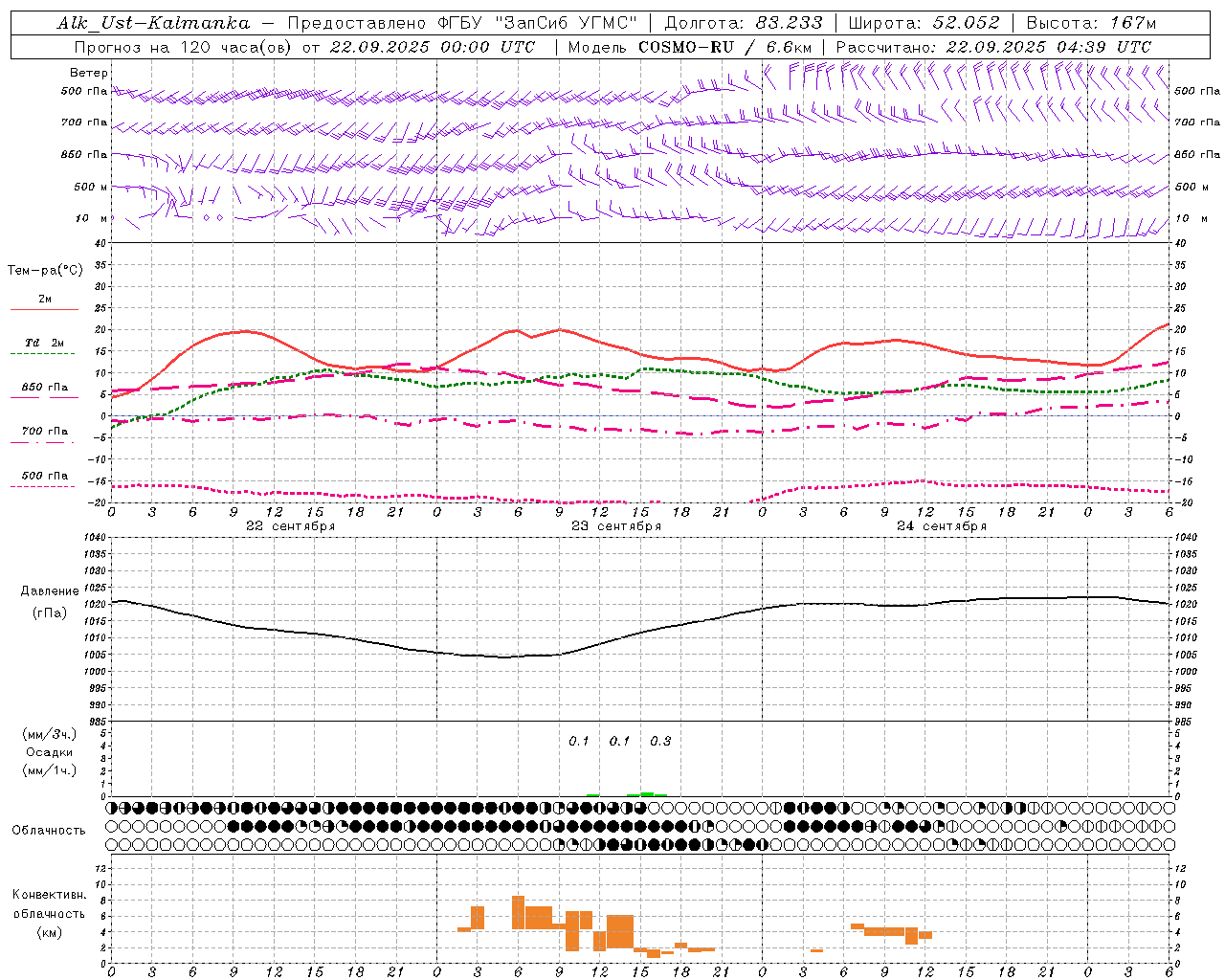The width and height of the screenshot is (1225, 980).
Task: Click the elevation label Высота: 167м
Action: click(1091, 23)
